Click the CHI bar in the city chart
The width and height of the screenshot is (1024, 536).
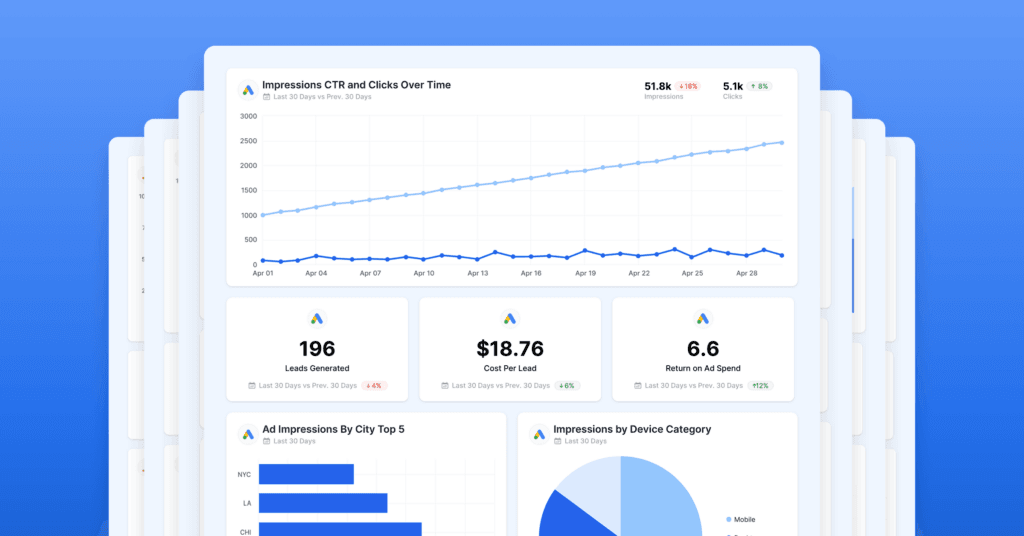click(x=340, y=529)
